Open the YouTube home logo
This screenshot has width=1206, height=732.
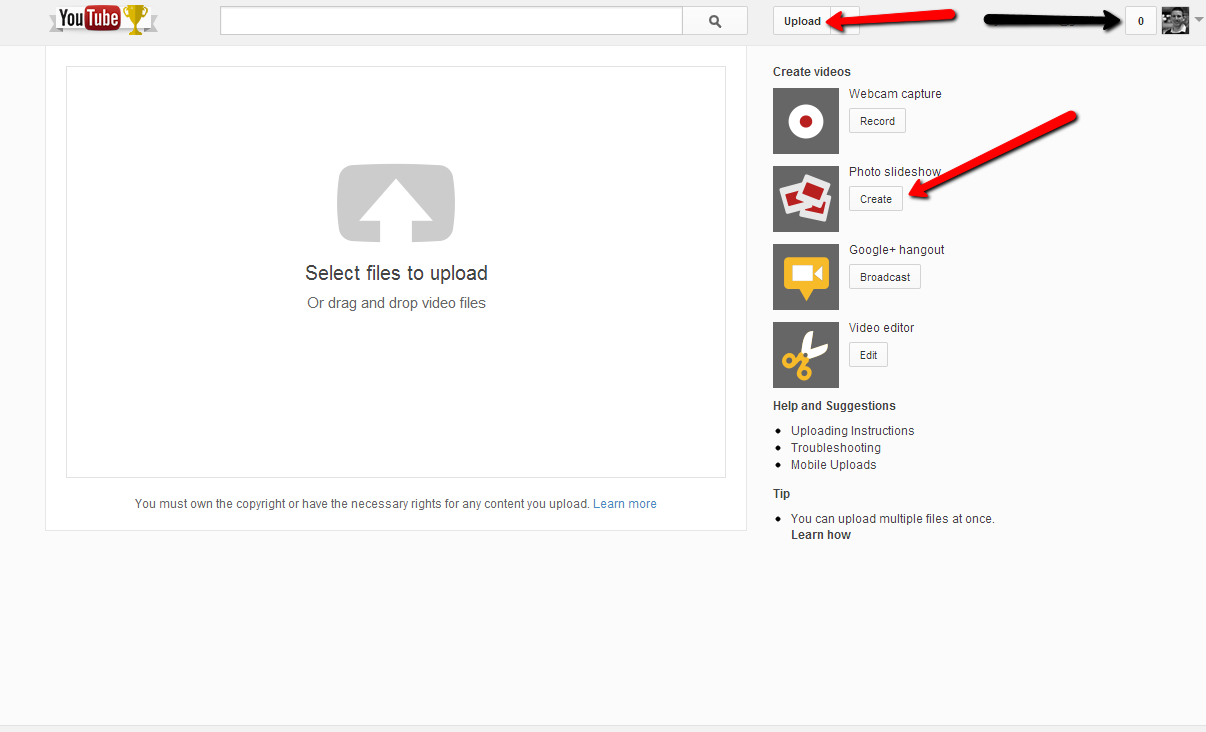coord(103,19)
